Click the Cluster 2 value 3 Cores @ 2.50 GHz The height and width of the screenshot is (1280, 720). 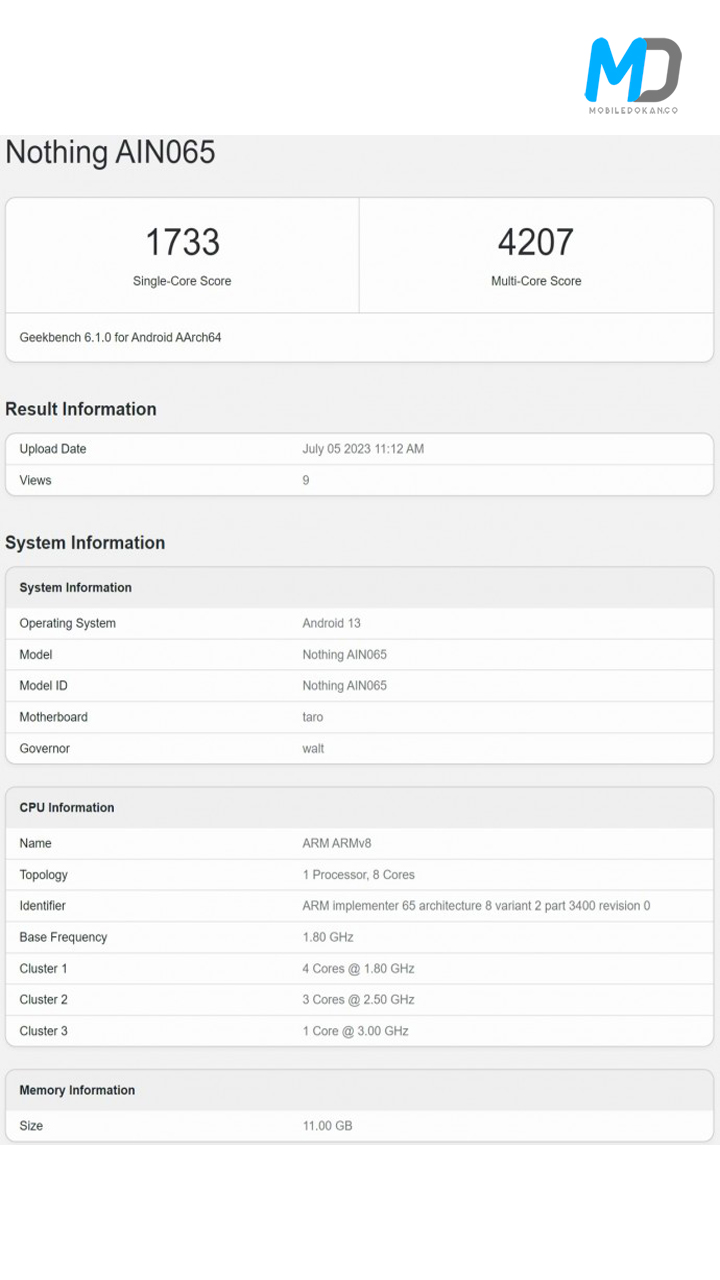pyautogui.click(x=358, y=999)
